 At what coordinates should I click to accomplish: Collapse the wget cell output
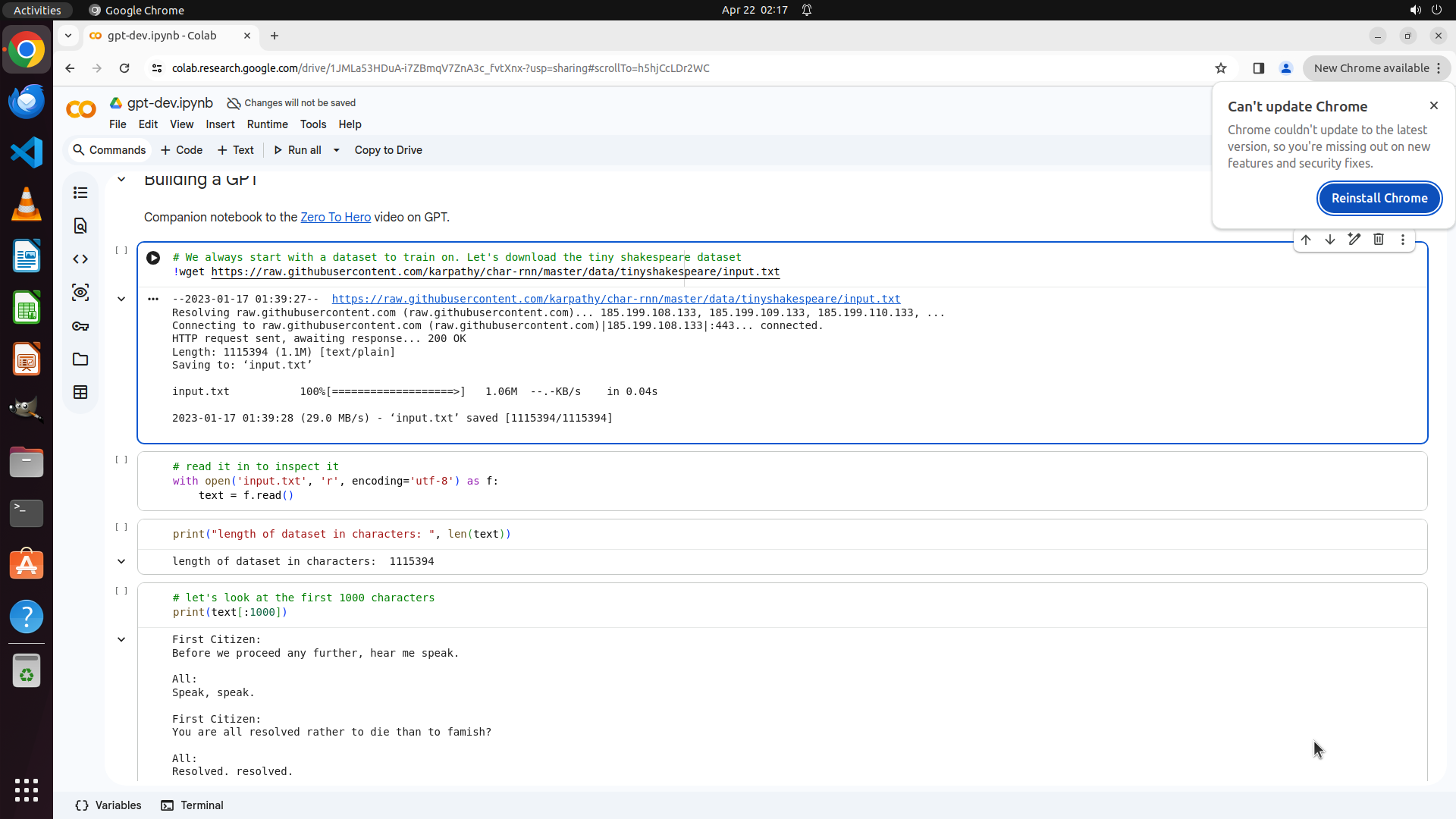click(121, 299)
